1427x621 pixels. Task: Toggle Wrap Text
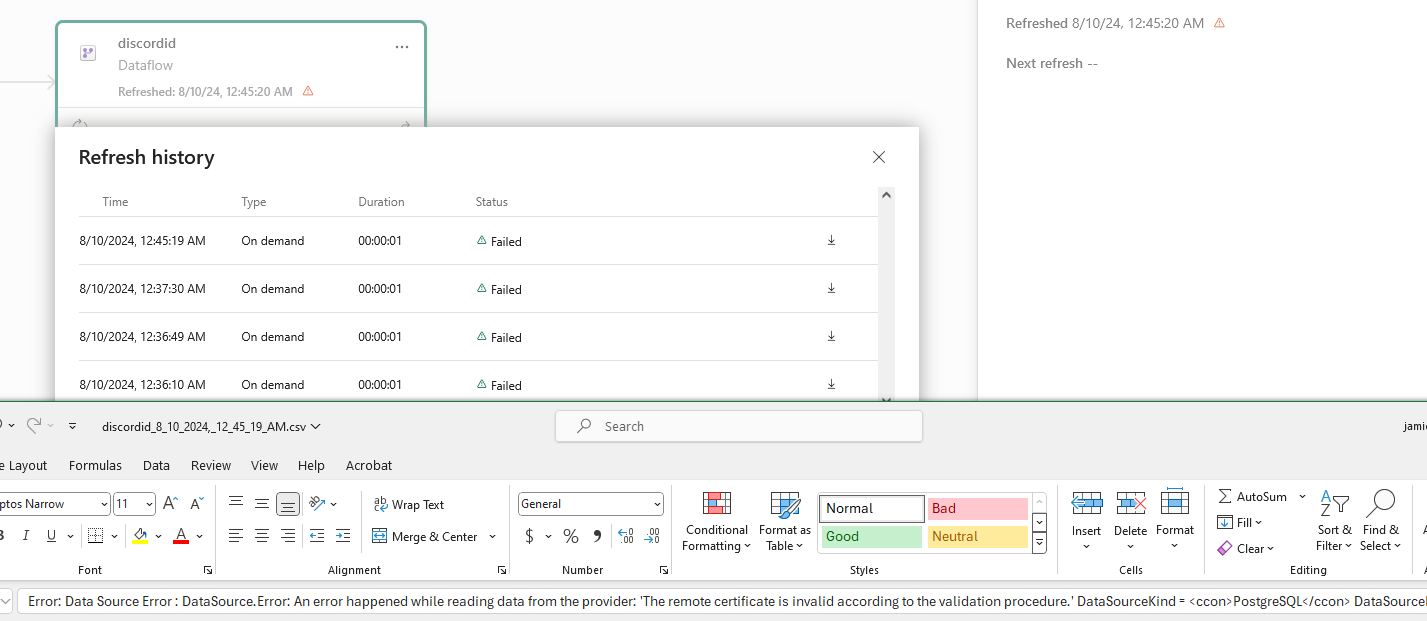tap(408, 504)
